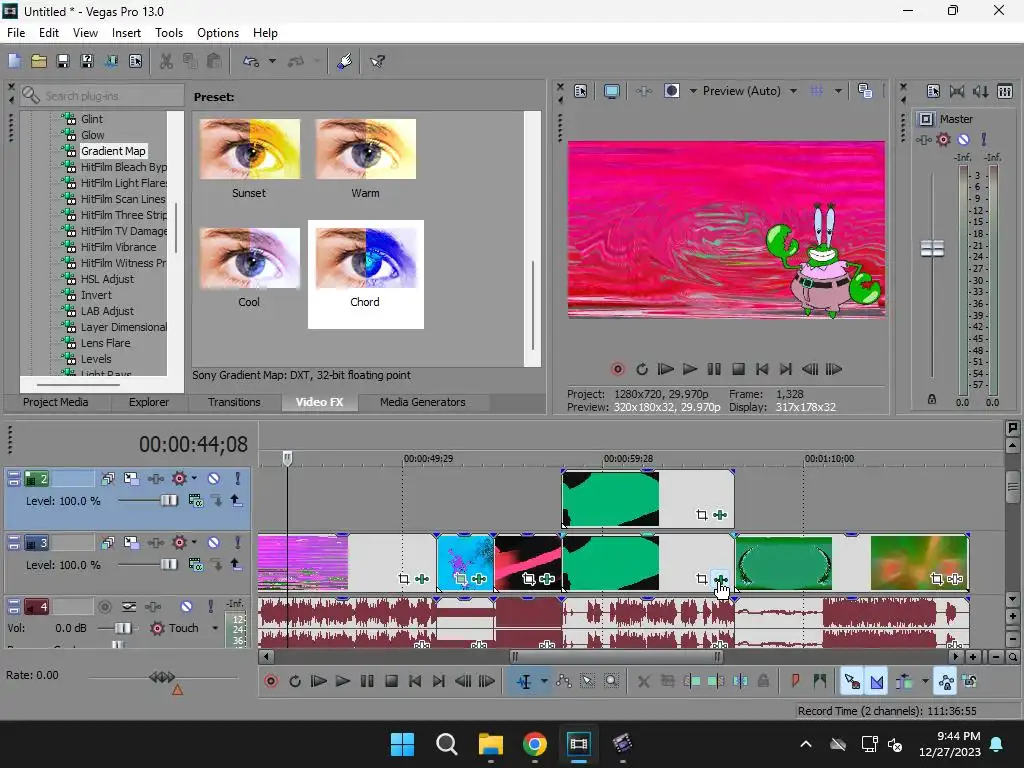Open the Tools menu
1024x768 pixels.
click(x=168, y=33)
